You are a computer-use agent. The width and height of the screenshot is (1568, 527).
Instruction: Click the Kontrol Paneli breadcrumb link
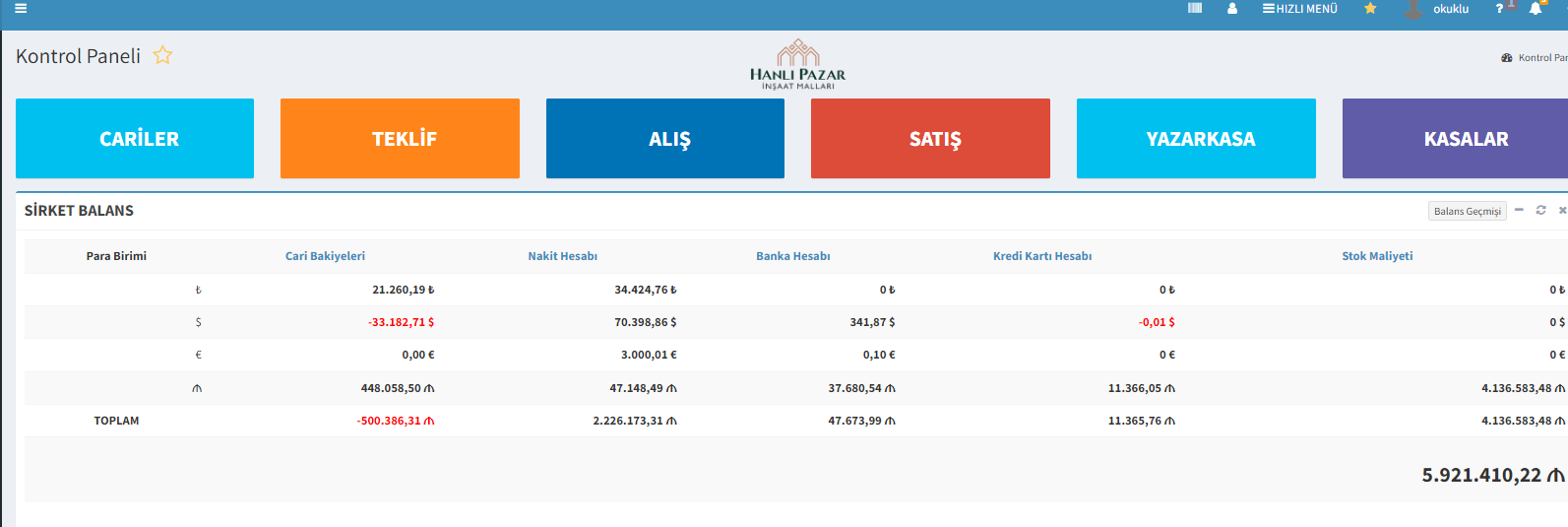click(x=1541, y=58)
